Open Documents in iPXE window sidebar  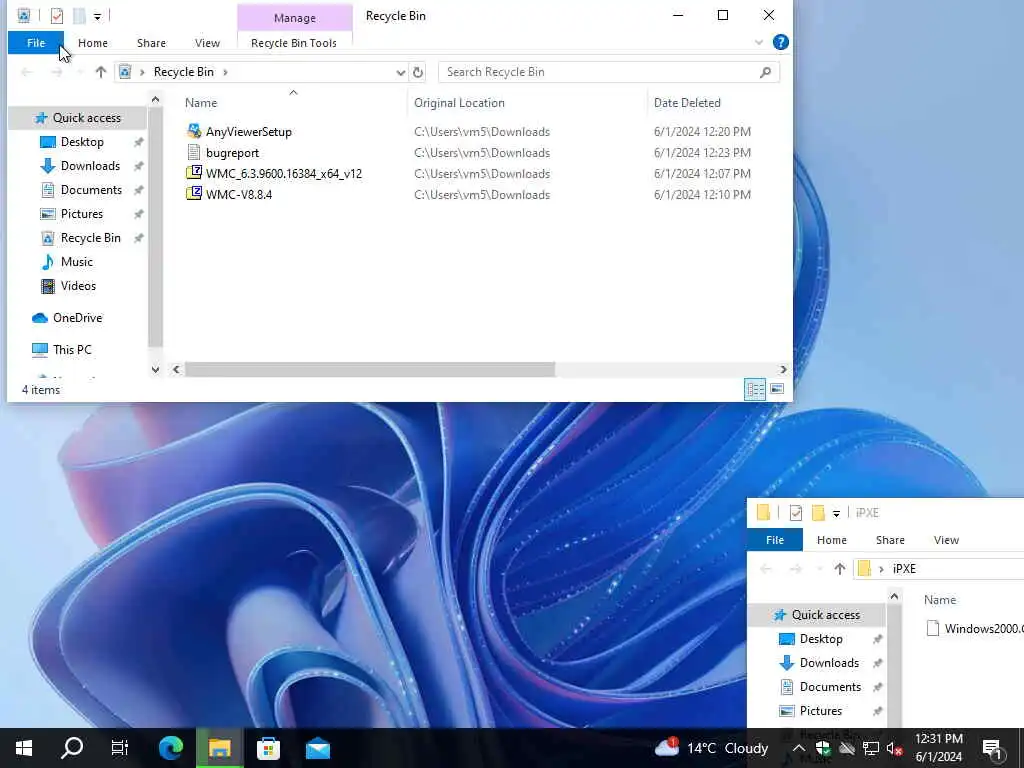(830, 687)
